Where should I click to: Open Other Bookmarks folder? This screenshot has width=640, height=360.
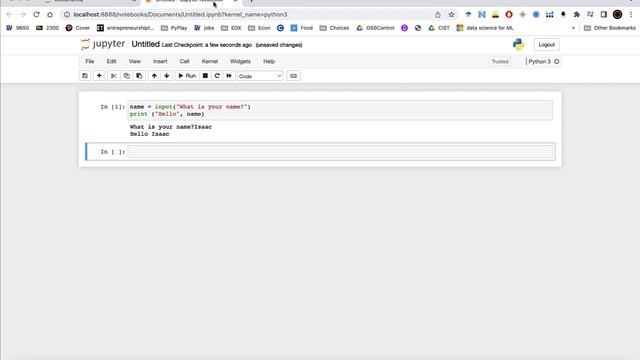click(x=610, y=28)
